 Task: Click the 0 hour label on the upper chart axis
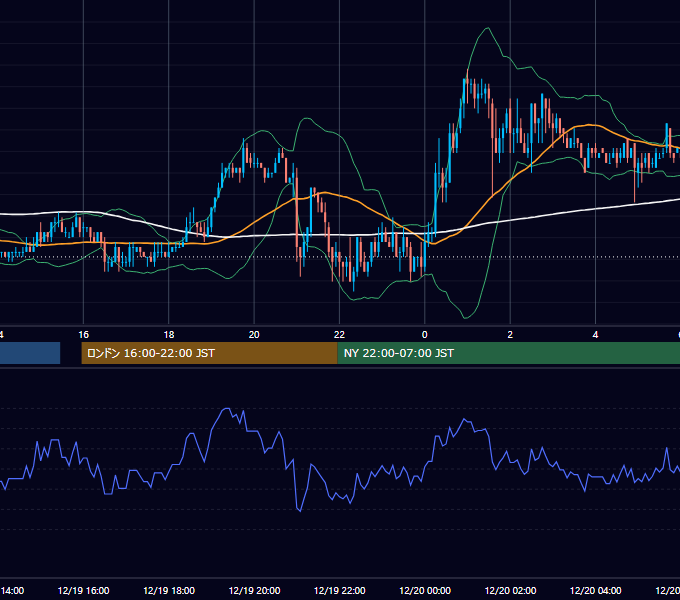[425, 335]
